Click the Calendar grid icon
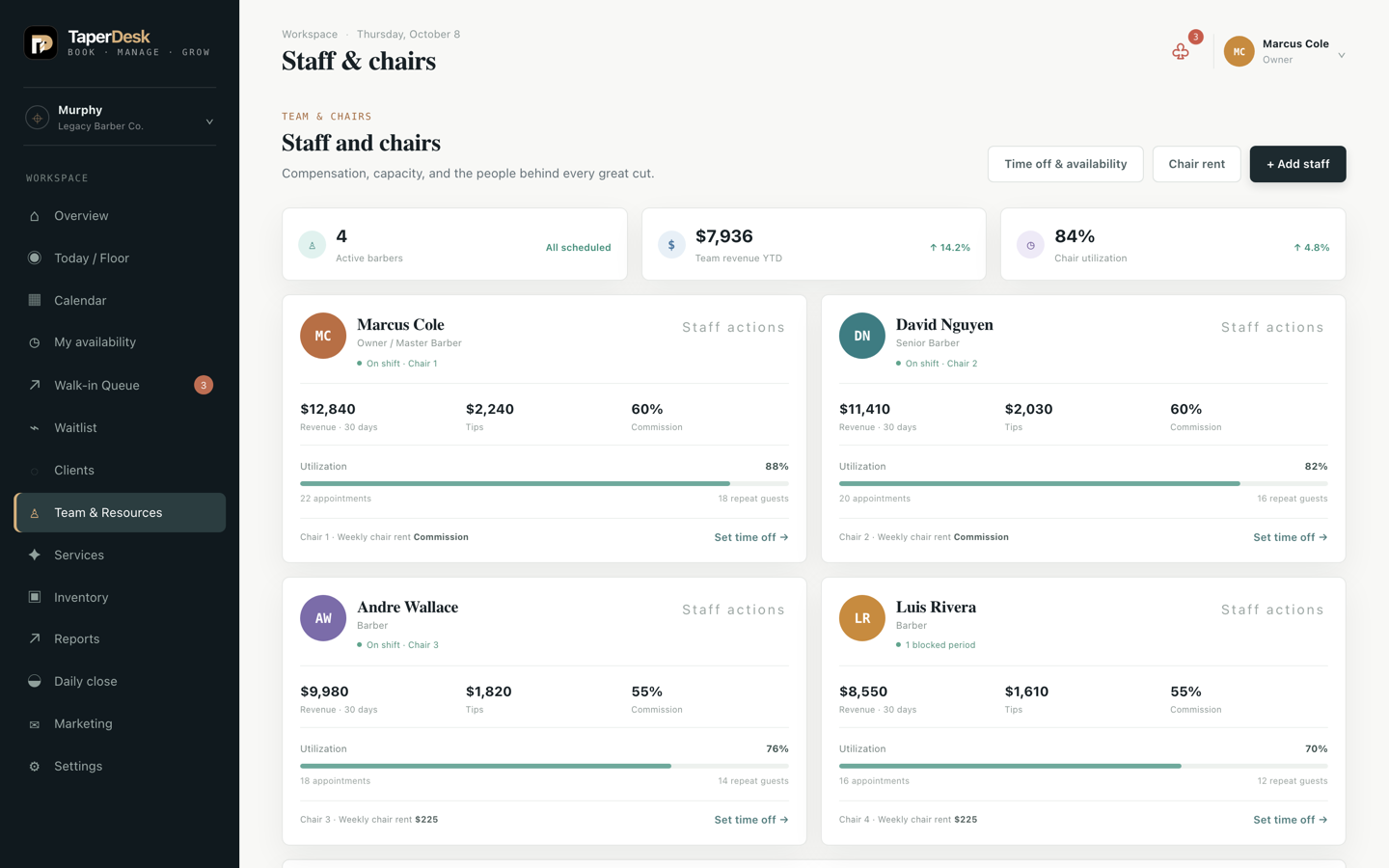Viewport: 1389px width, 868px height. pyautogui.click(x=35, y=301)
